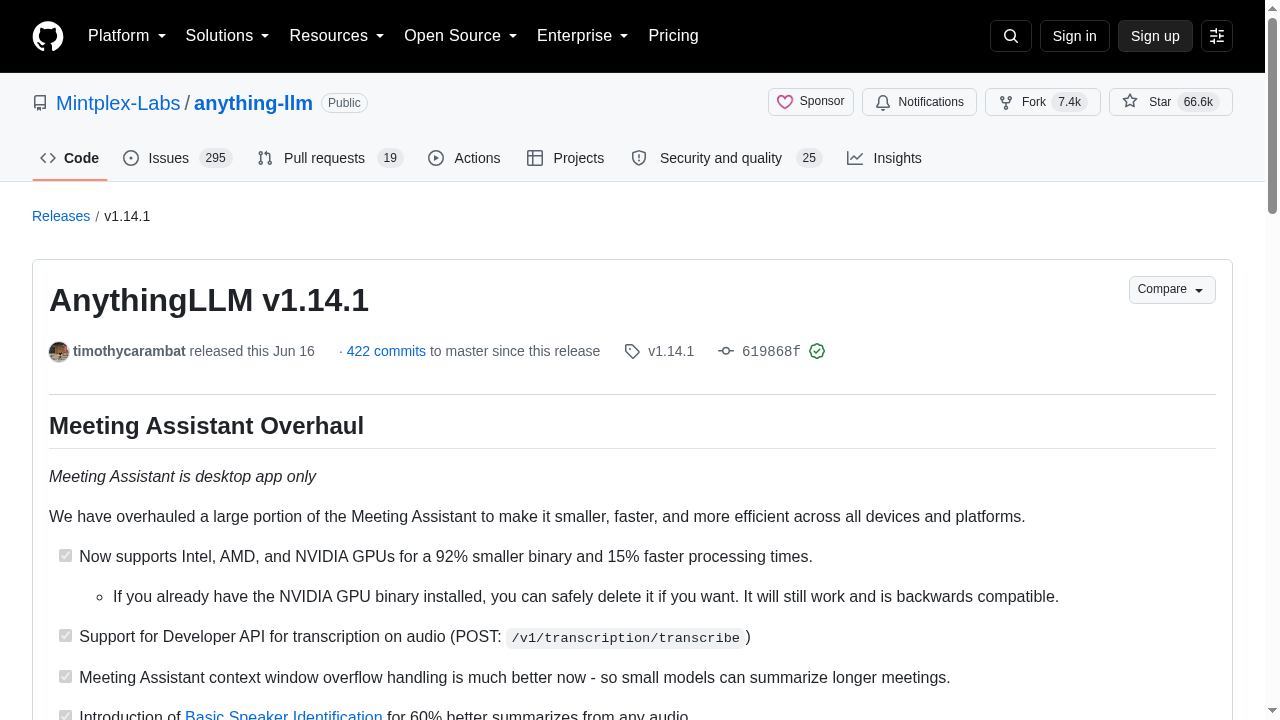Open the 422 commits link
This screenshot has height=720, width=1280.
pos(386,351)
